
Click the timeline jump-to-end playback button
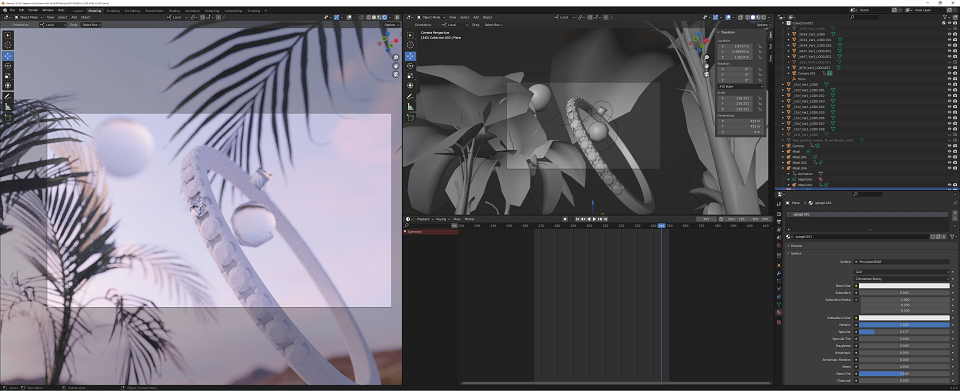click(606, 218)
